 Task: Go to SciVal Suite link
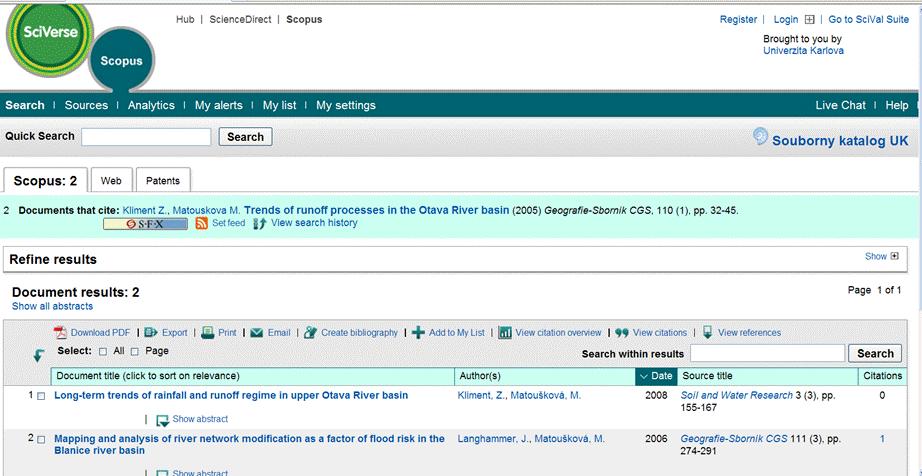click(868, 19)
